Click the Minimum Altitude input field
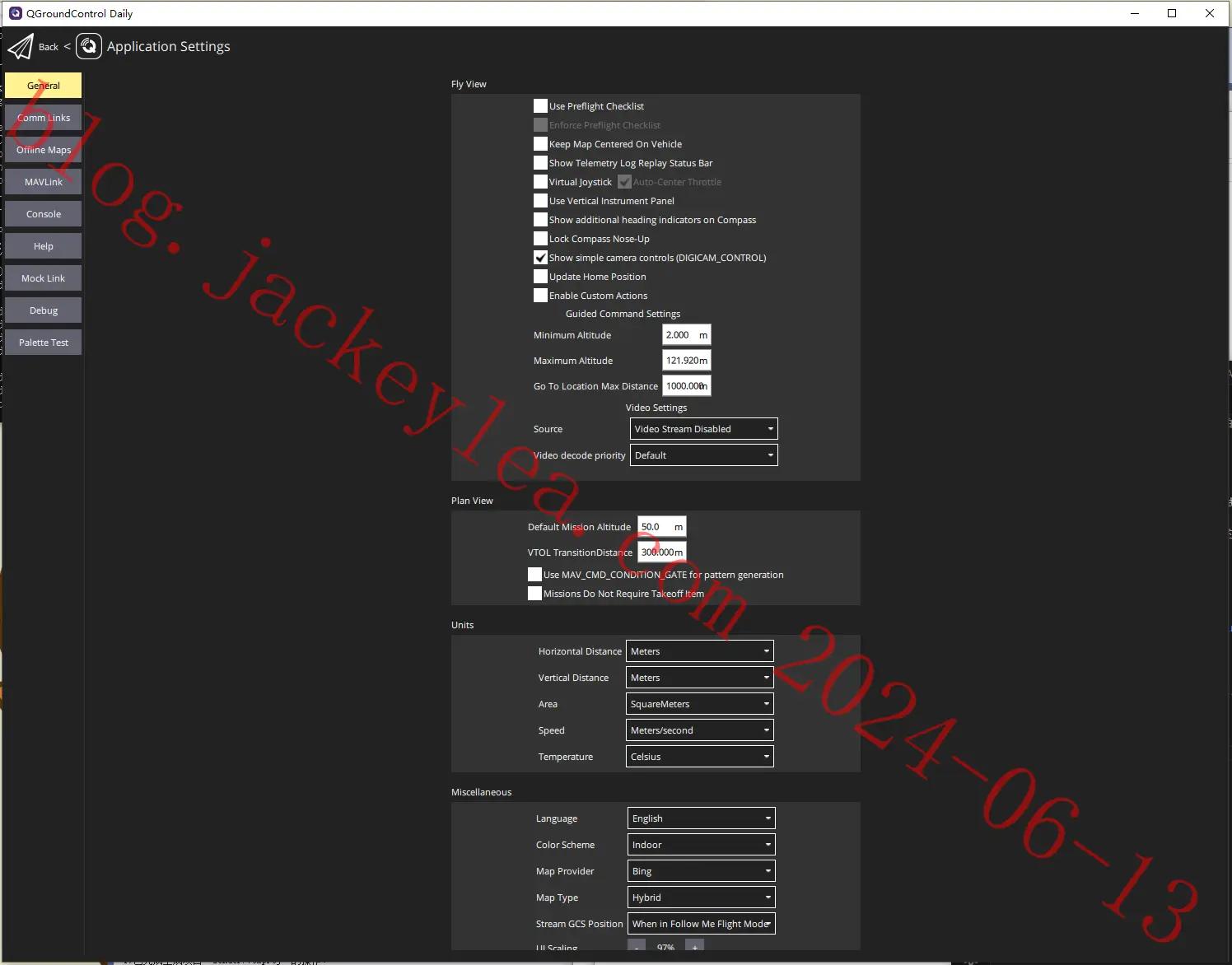Image resolution: width=1232 pixels, height=965 pixels. coord(687,335)
